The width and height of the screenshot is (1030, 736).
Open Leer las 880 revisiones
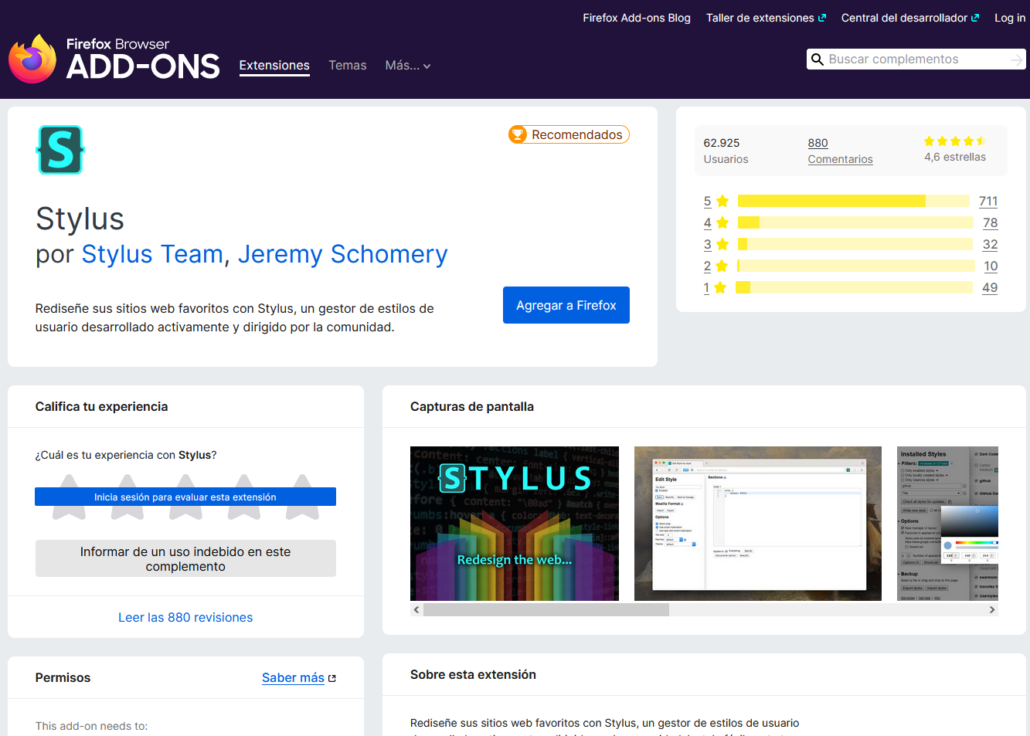[x=185, y=617]
